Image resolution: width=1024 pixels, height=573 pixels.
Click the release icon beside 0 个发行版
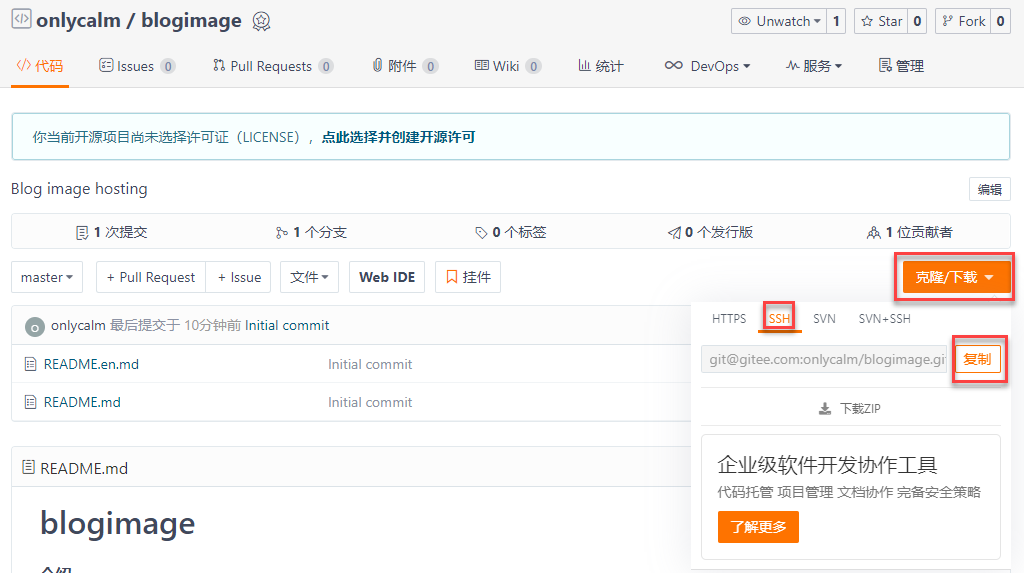(x=674, y=233)
